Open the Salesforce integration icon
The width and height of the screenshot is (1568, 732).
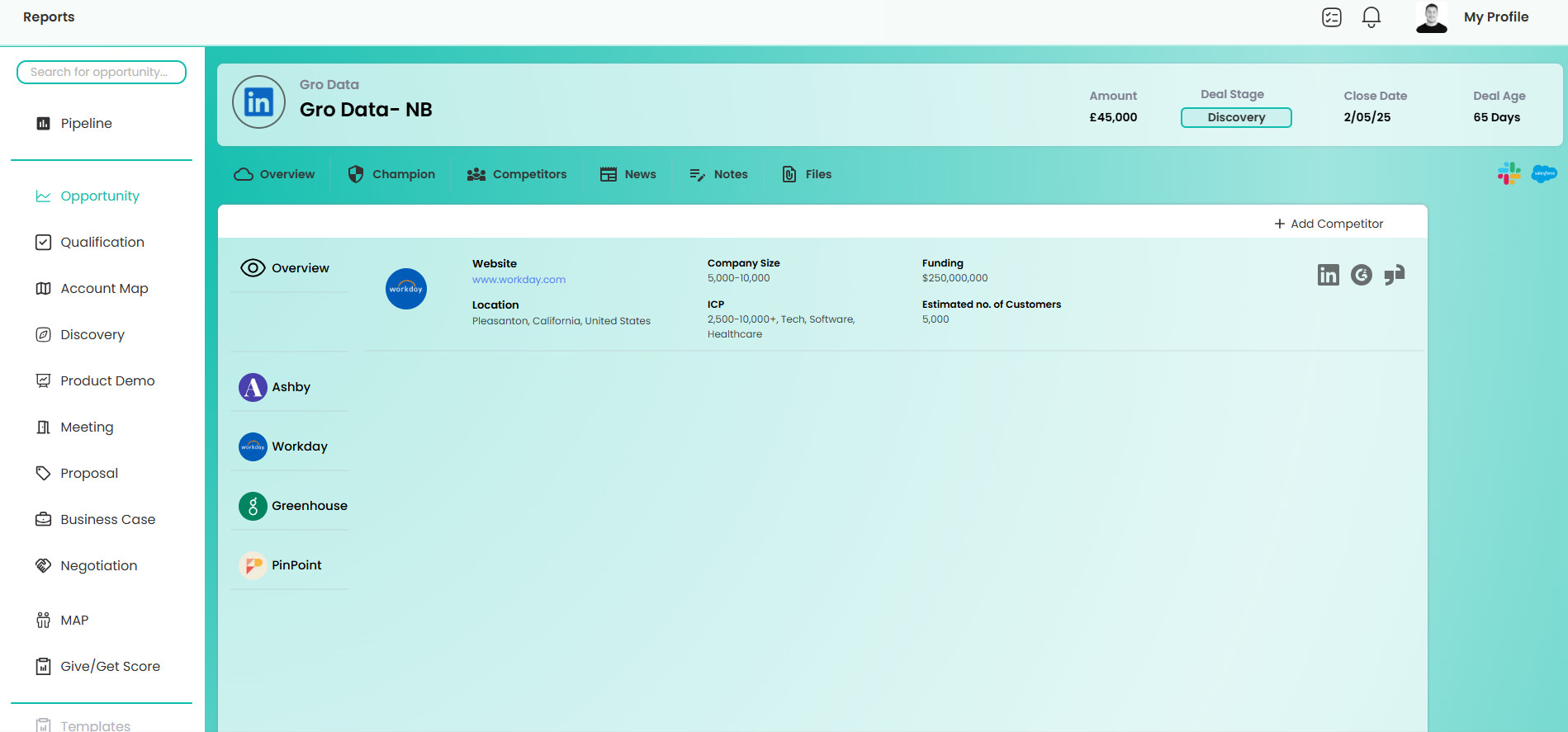1544,173
